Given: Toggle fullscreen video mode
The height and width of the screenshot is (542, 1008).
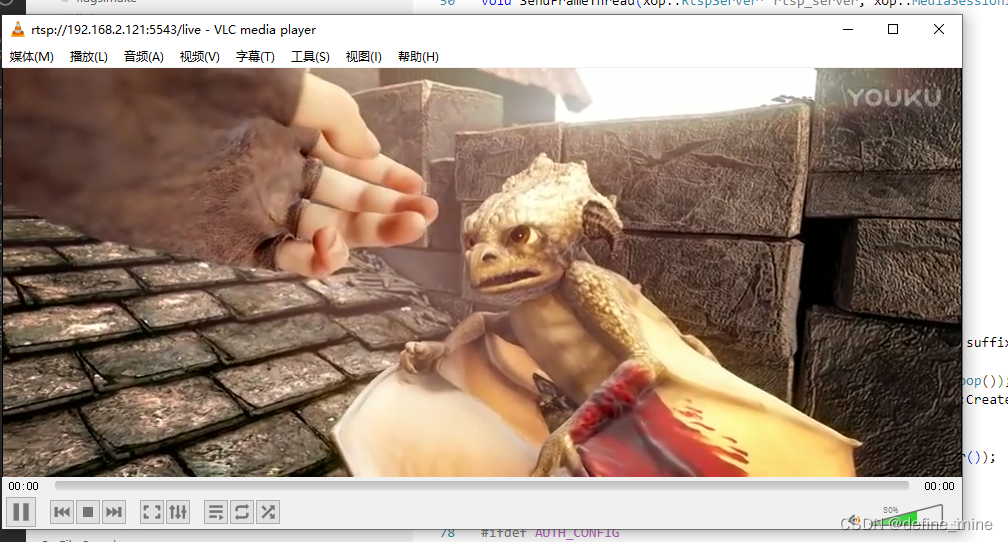Looking at the screenshot, I should (152, 512).
